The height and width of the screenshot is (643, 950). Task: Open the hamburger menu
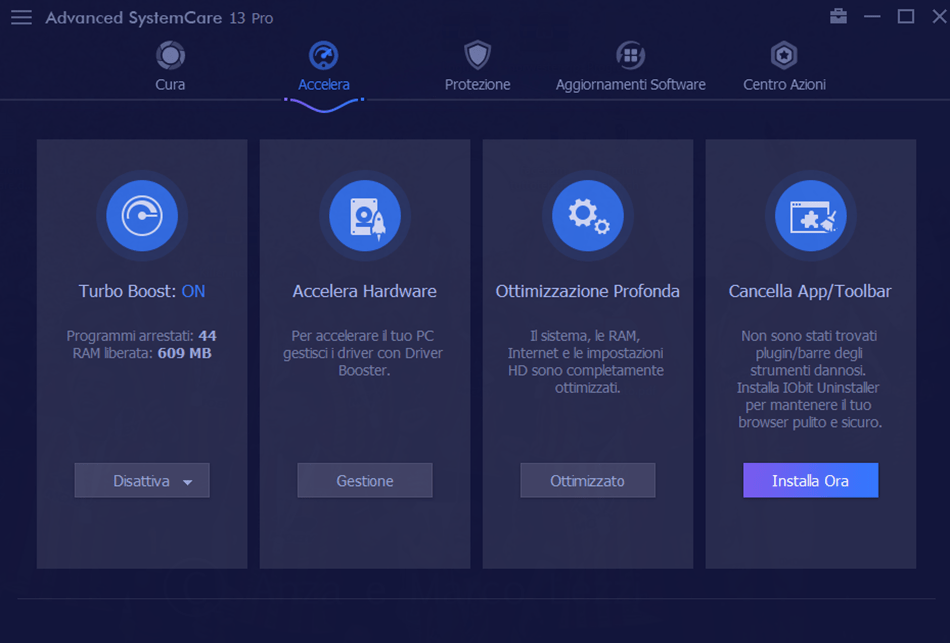pyautogui.click(x=21, y=18)
